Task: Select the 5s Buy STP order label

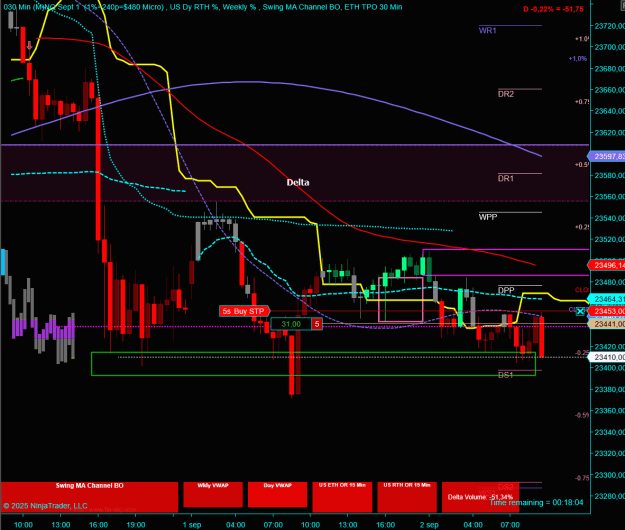Action: (x=244, y=311)
